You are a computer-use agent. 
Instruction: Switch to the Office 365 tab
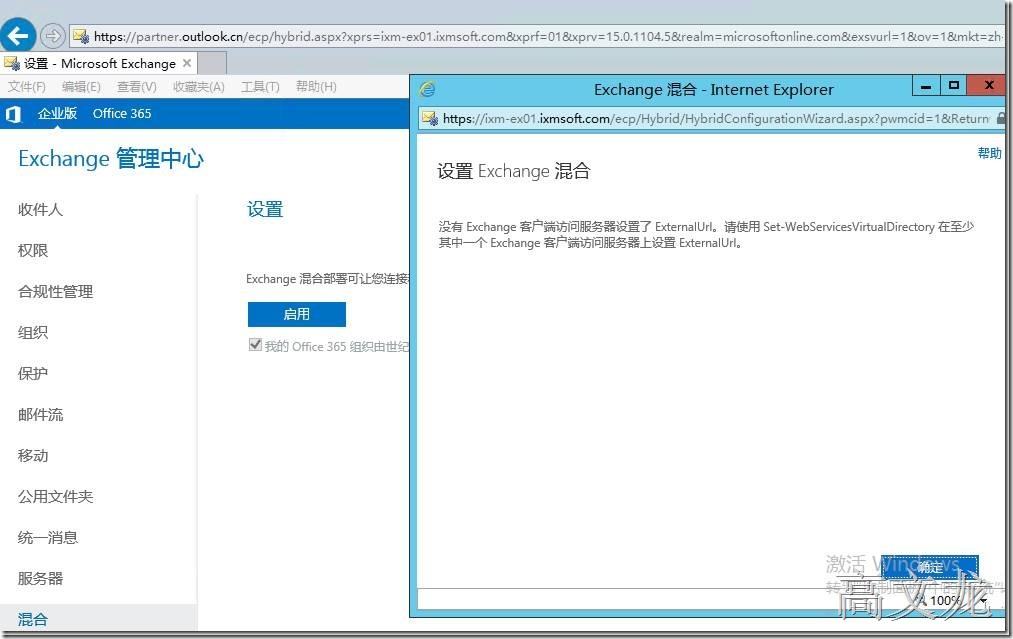coord(121,114)
